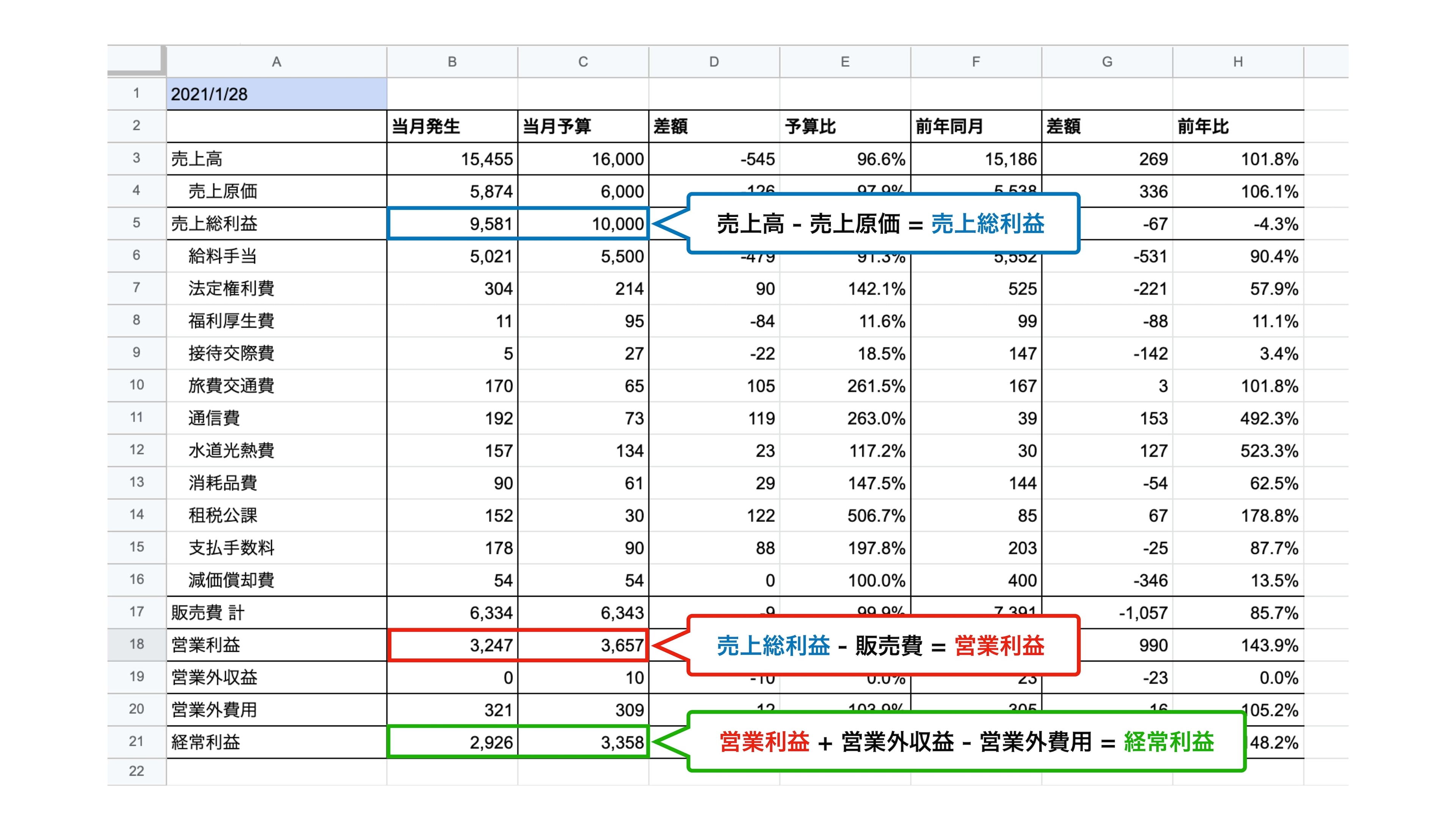
Task: Select cell showing 492.3%
Action: [1238, 418]
